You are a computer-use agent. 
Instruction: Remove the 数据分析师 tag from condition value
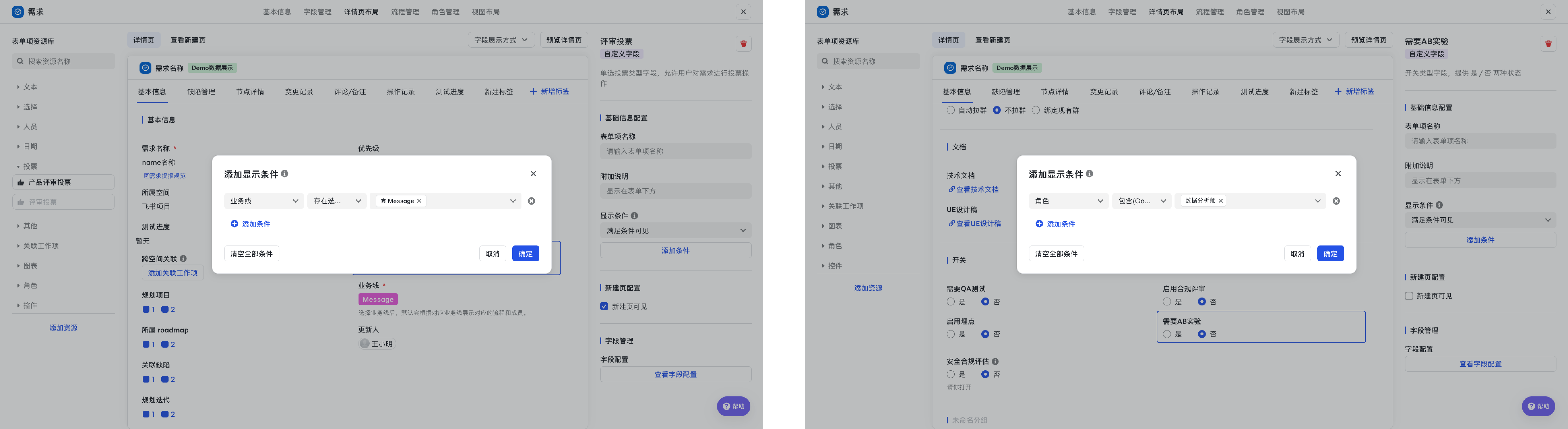click(1220, 201)
